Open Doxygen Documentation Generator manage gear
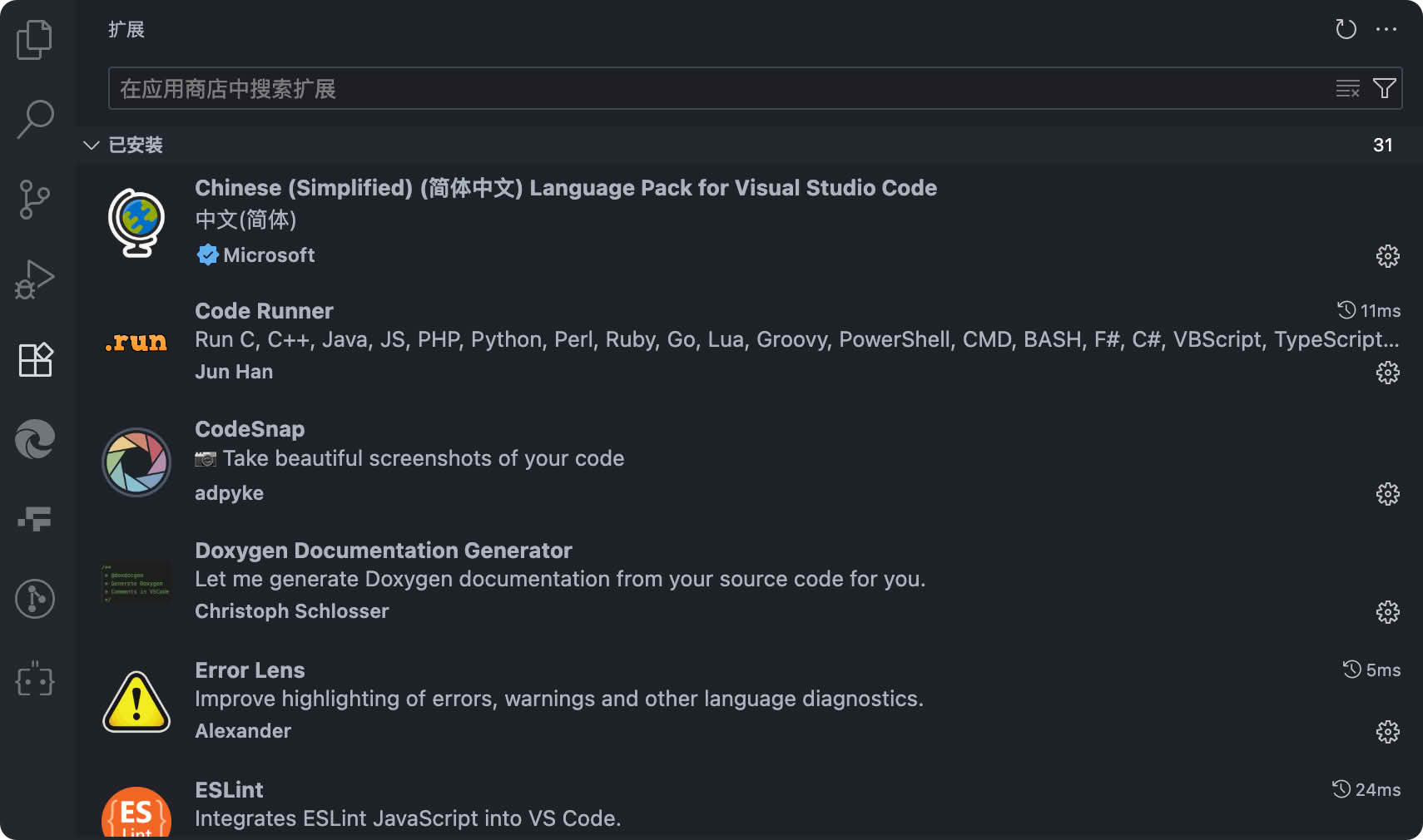This screenshot has width=1423, height=840. pos(1387,612)
